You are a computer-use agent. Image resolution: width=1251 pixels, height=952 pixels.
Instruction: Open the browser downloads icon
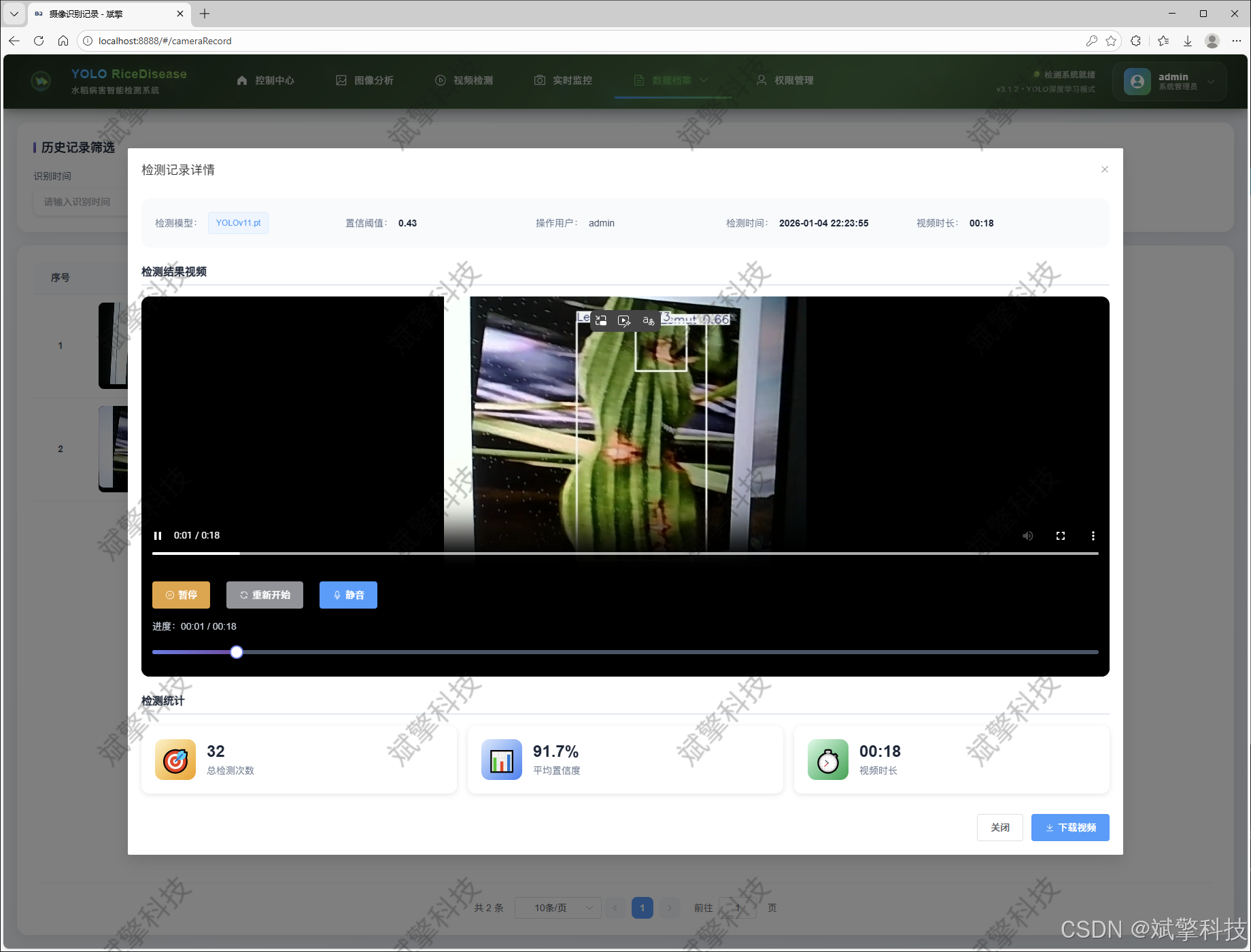coord(1188,41)
